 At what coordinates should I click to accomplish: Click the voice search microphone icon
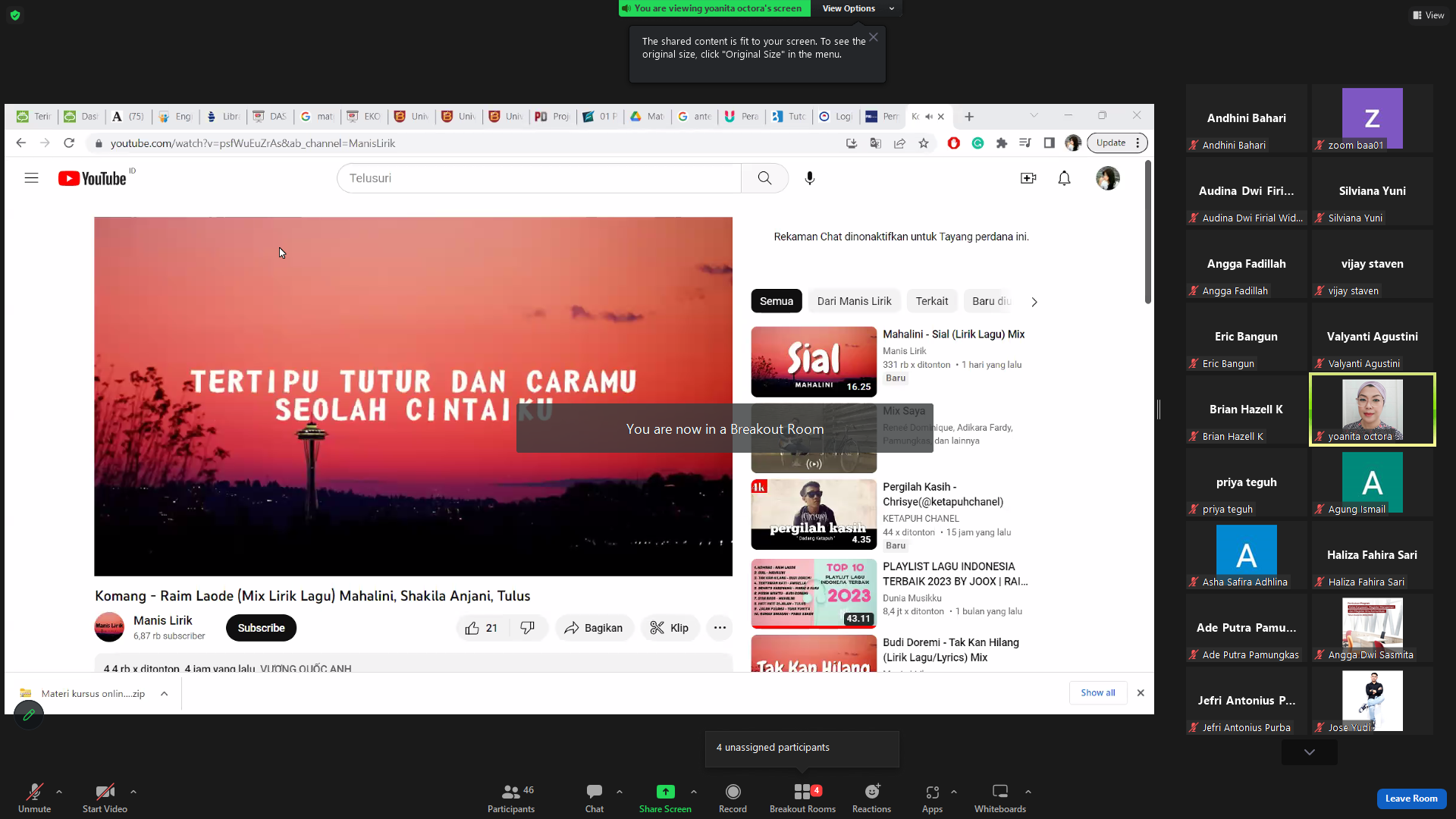810,178
